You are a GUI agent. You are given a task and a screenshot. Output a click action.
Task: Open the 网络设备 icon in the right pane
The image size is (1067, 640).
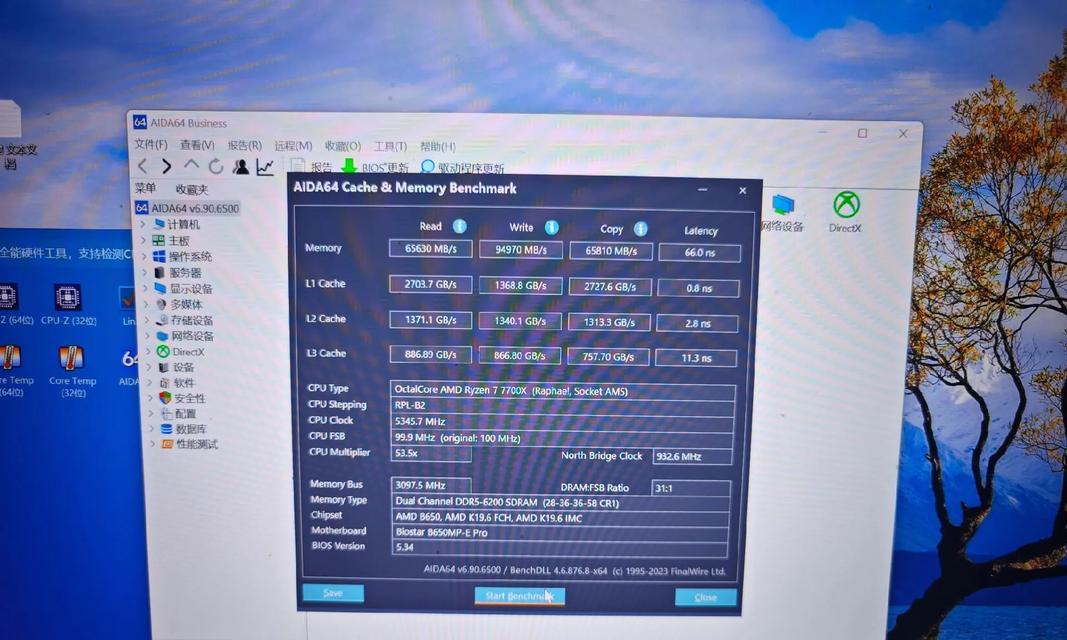[x=783, y=212]
